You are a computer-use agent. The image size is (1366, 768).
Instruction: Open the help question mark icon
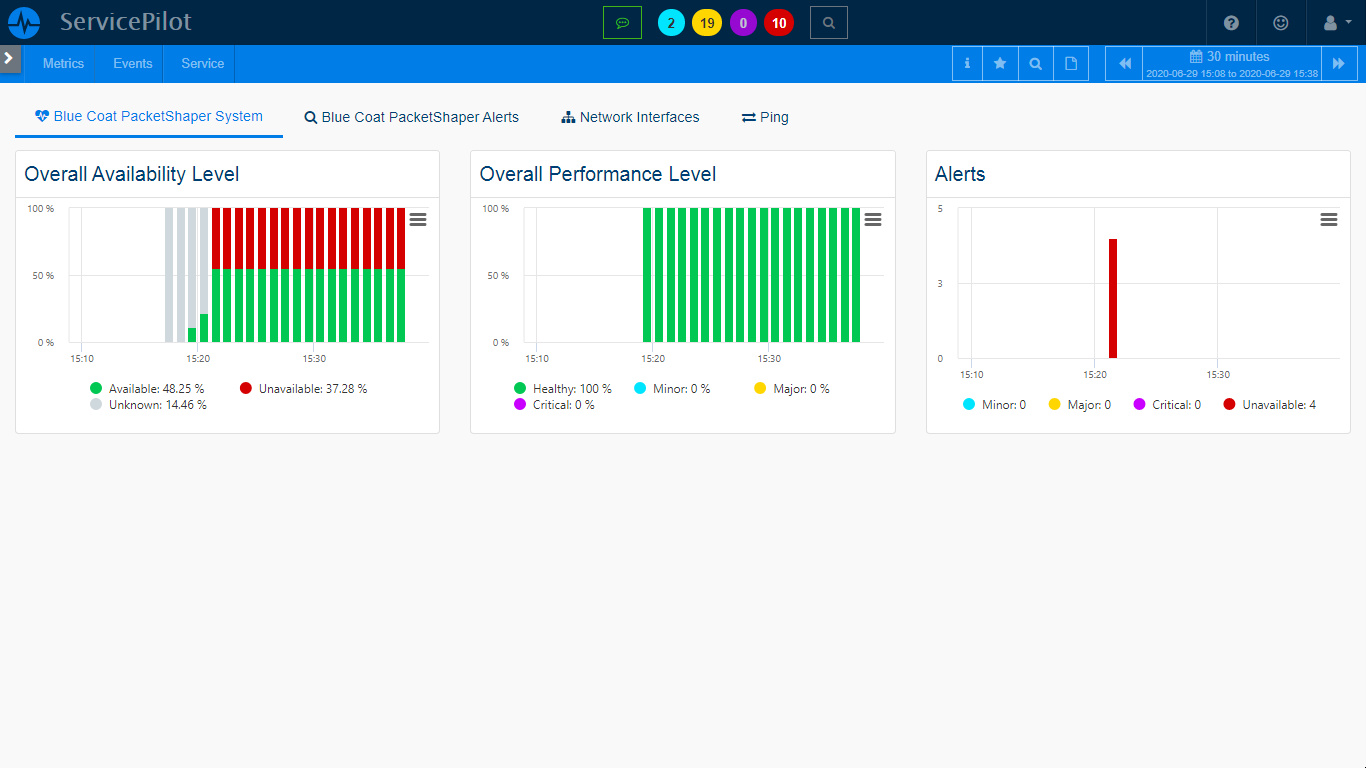click(1231, 23)
